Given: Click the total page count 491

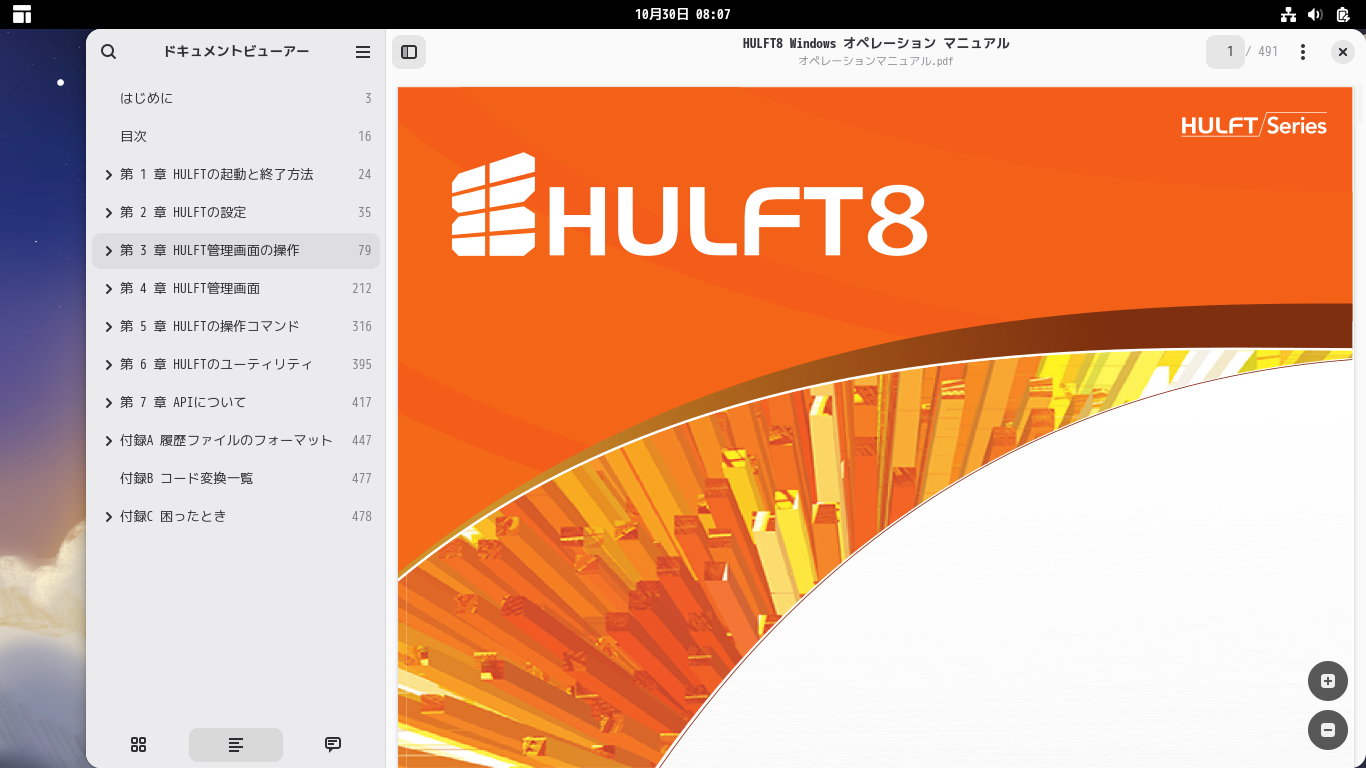Looking at the screenshot, I should 1268,52.
